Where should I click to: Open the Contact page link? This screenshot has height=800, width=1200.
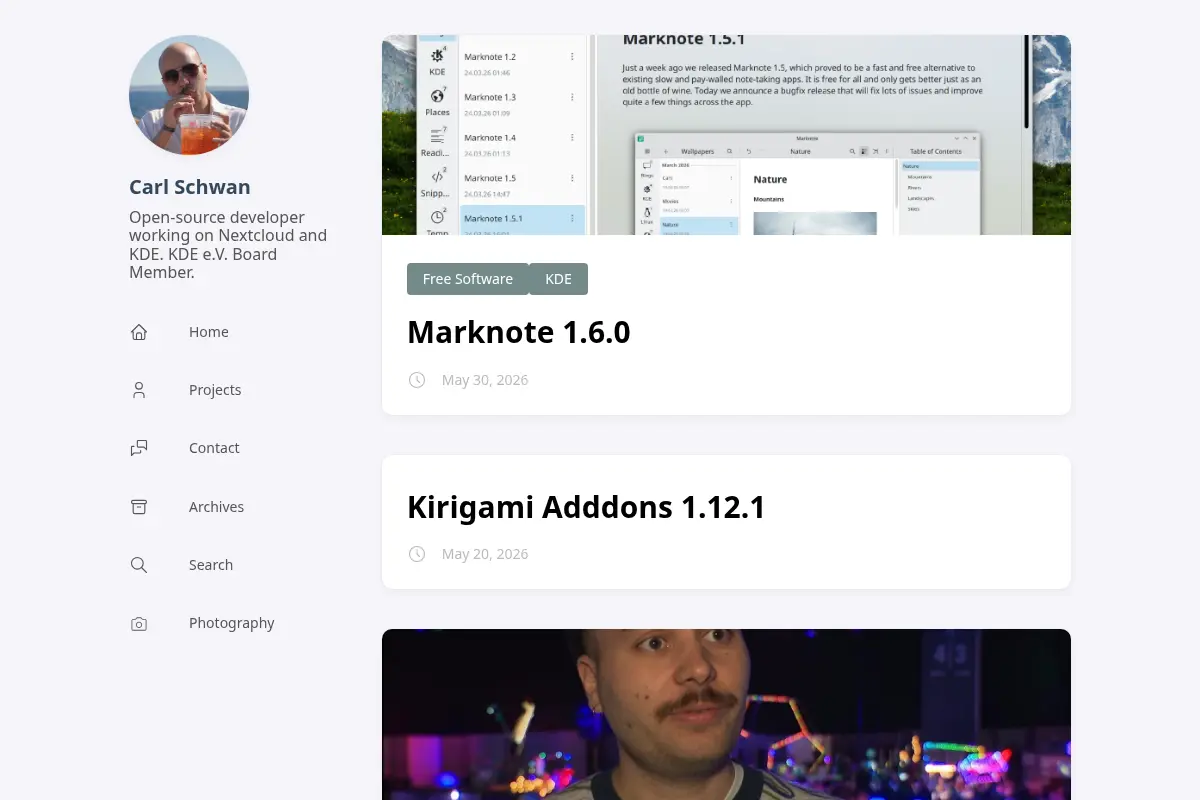pyautogui.click(x=214, y=448)
